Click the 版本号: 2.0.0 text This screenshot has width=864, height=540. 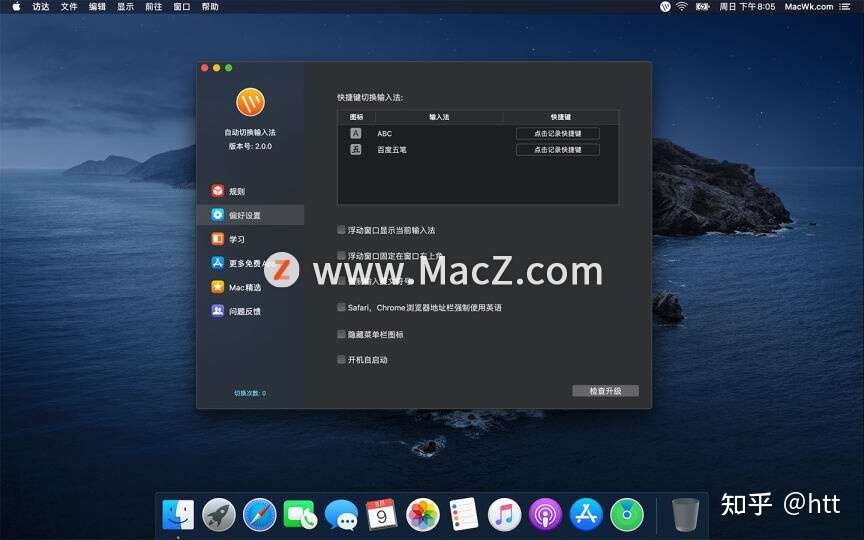coord(250,146)
